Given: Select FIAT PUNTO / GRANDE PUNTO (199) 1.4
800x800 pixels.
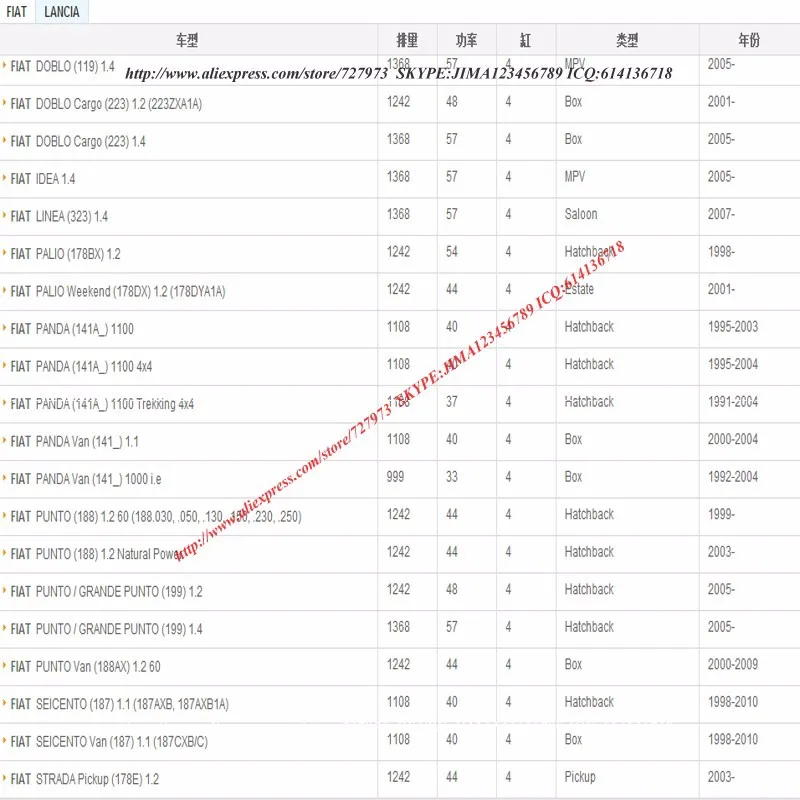Looking at the screenshot, I should click(107, 629).
